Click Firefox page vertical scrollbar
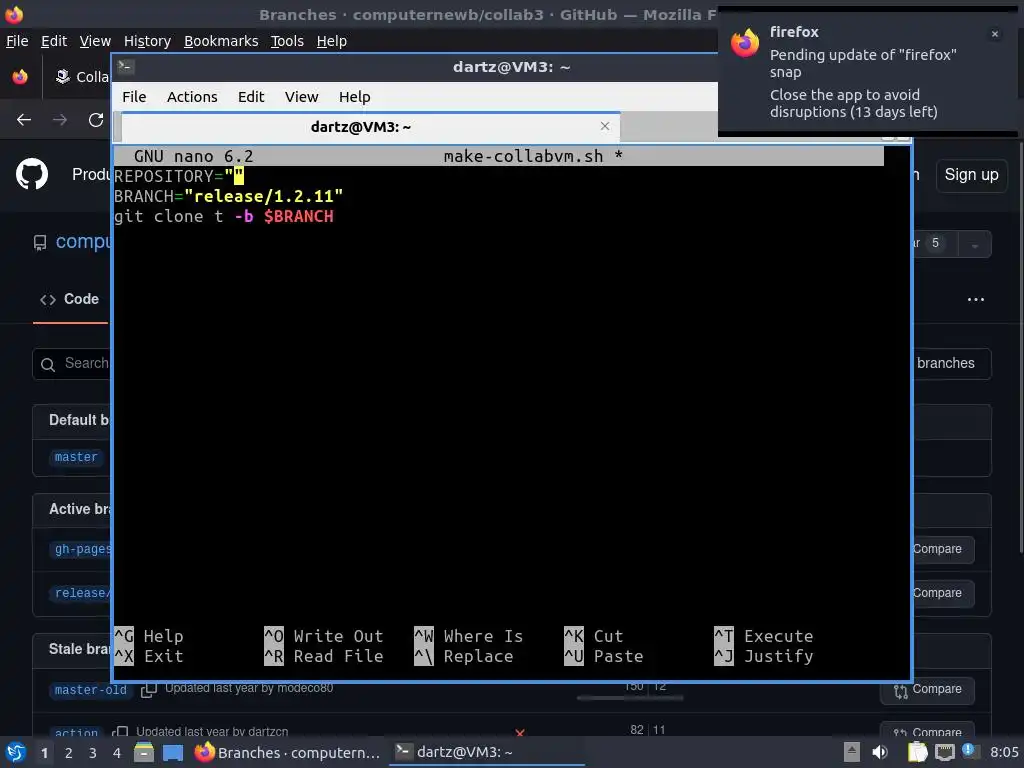The width and height of the screenshot is (1024, 768). [1020, 346]
